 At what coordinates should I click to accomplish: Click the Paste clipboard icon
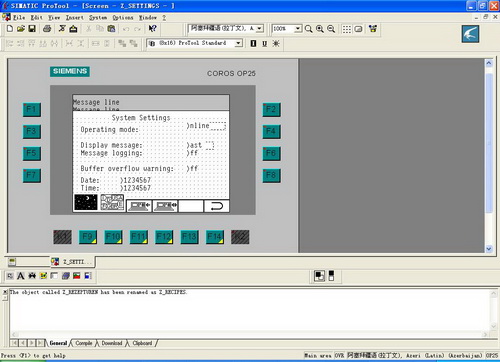pos(111,29)
